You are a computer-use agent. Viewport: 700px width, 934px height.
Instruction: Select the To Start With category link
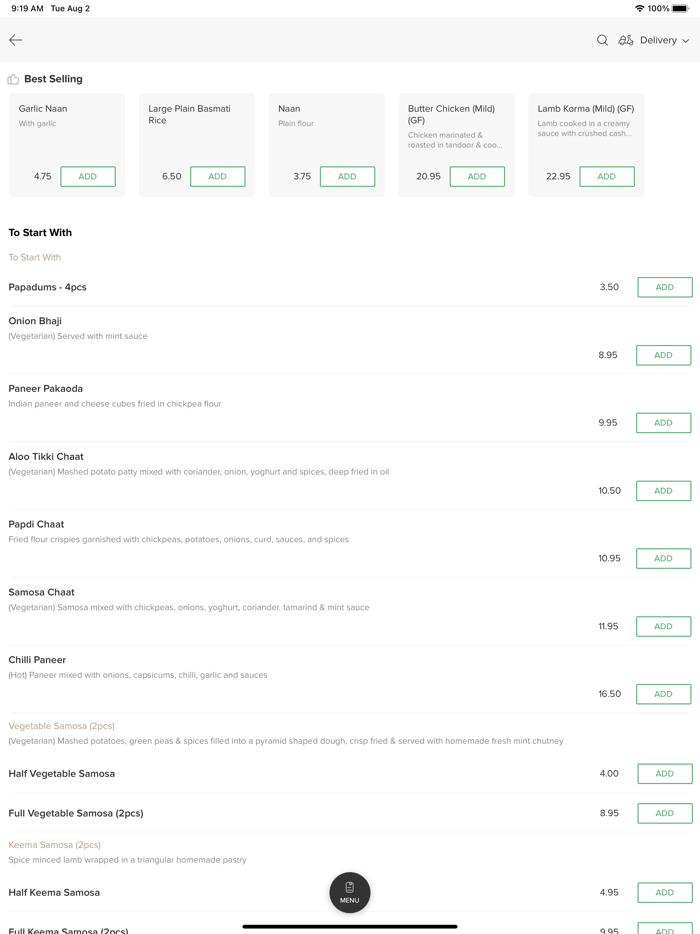(35, 257)
